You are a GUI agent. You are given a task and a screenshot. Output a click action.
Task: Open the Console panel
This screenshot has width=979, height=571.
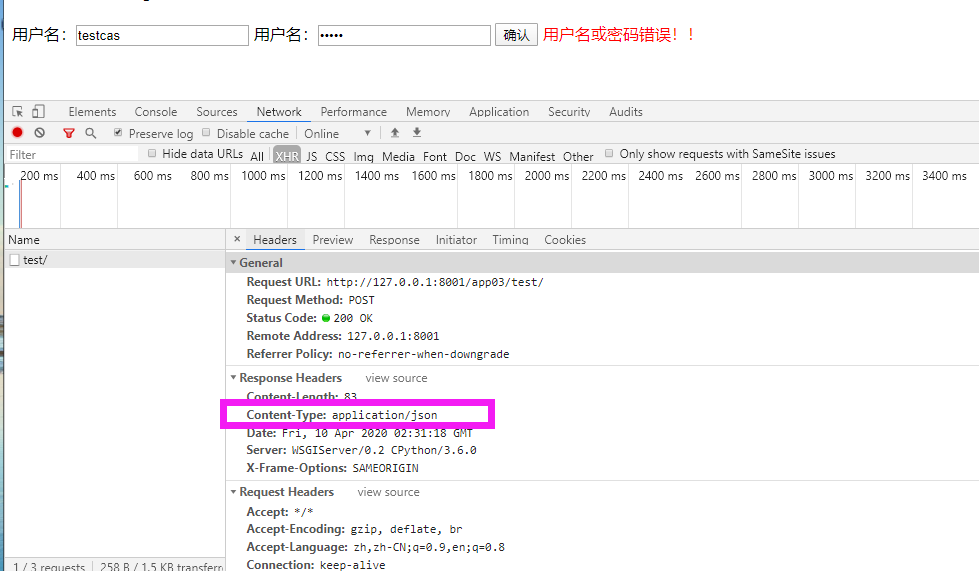coord(156,112)
